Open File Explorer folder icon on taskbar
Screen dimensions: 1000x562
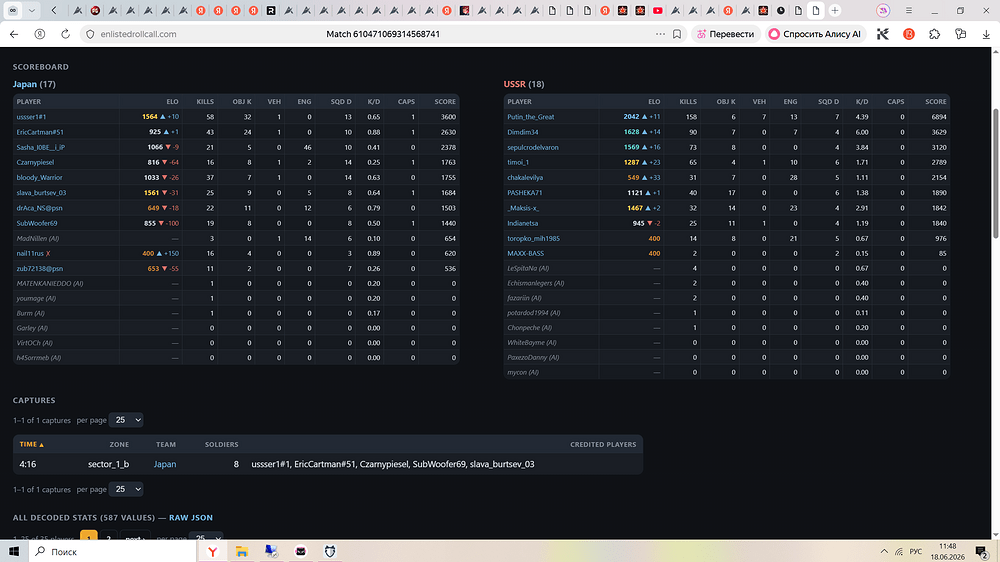pyautogui.click(x=242, y=551)
